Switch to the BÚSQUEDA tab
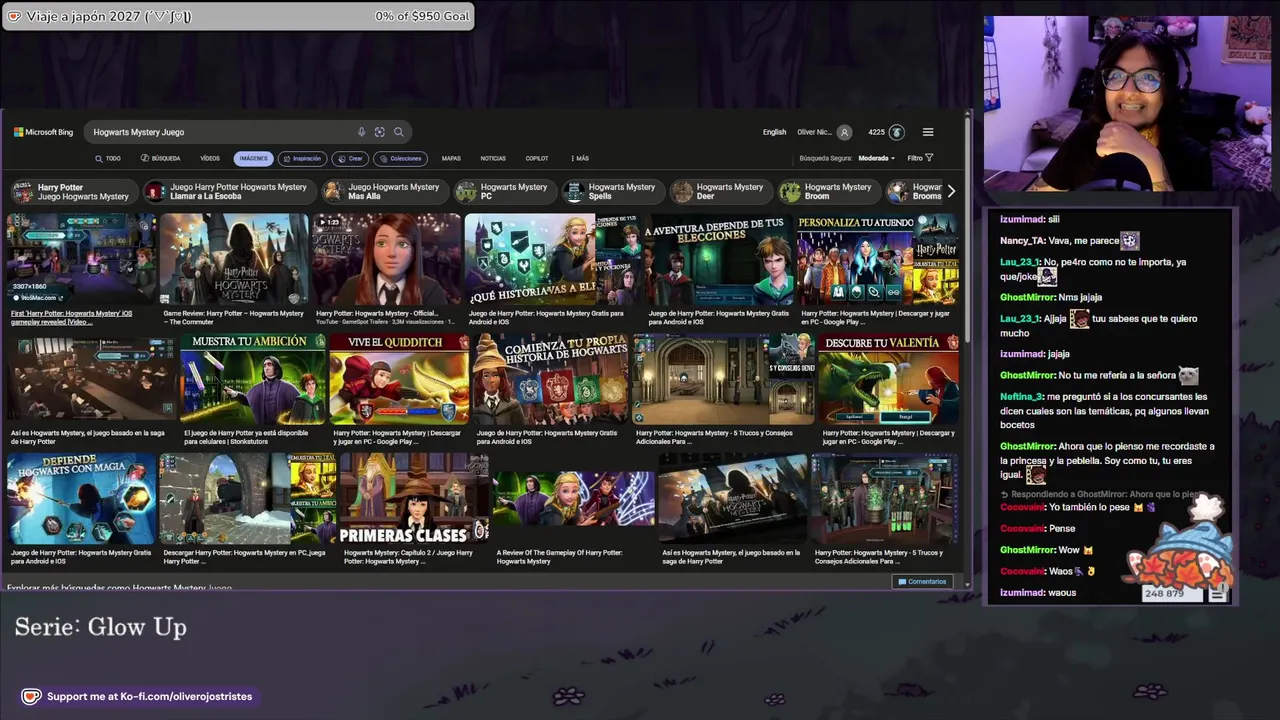This screenshot has width=1280, height=720. click(x=161, y=158)
